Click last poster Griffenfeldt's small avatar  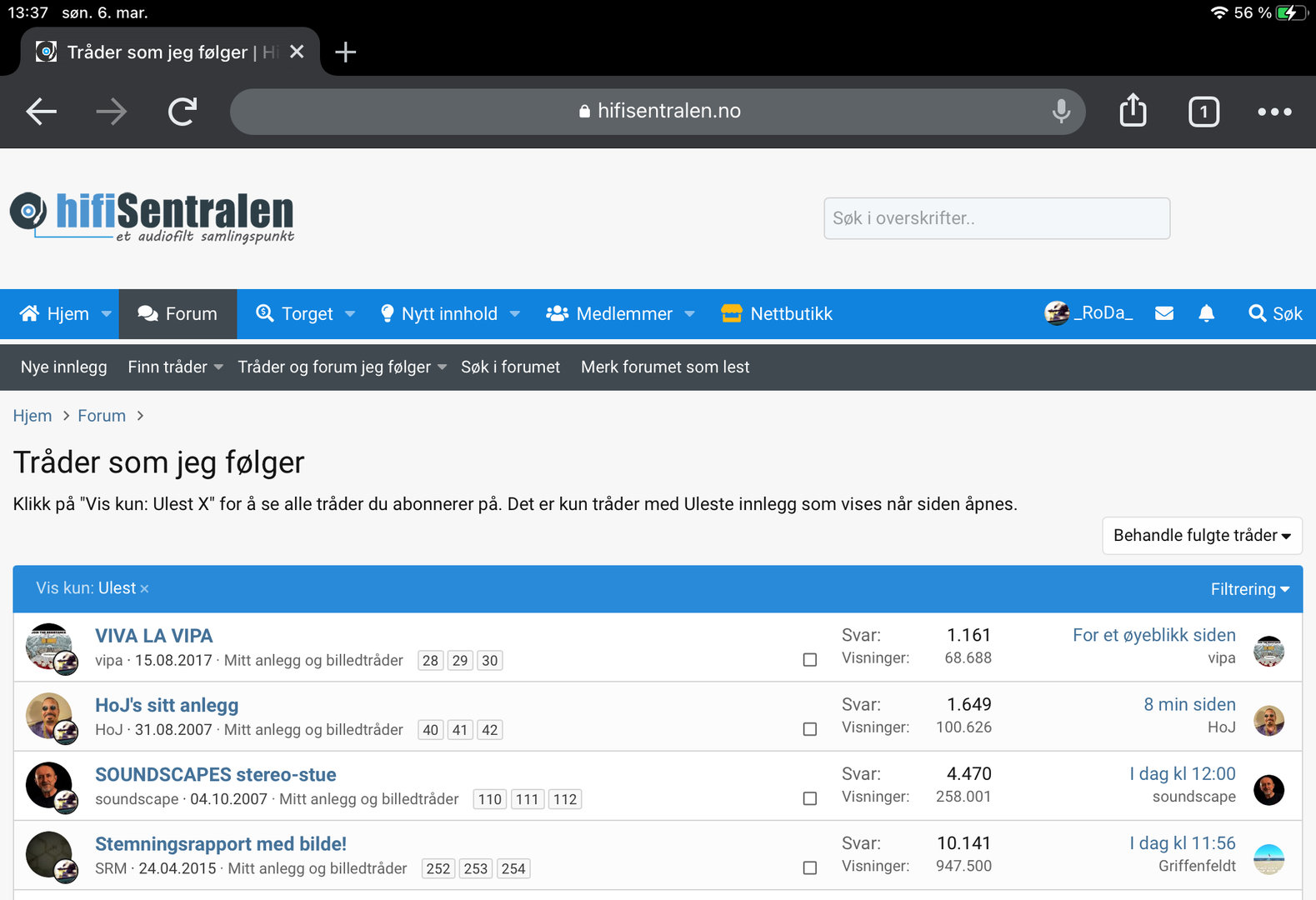(x=1268, y=858)
